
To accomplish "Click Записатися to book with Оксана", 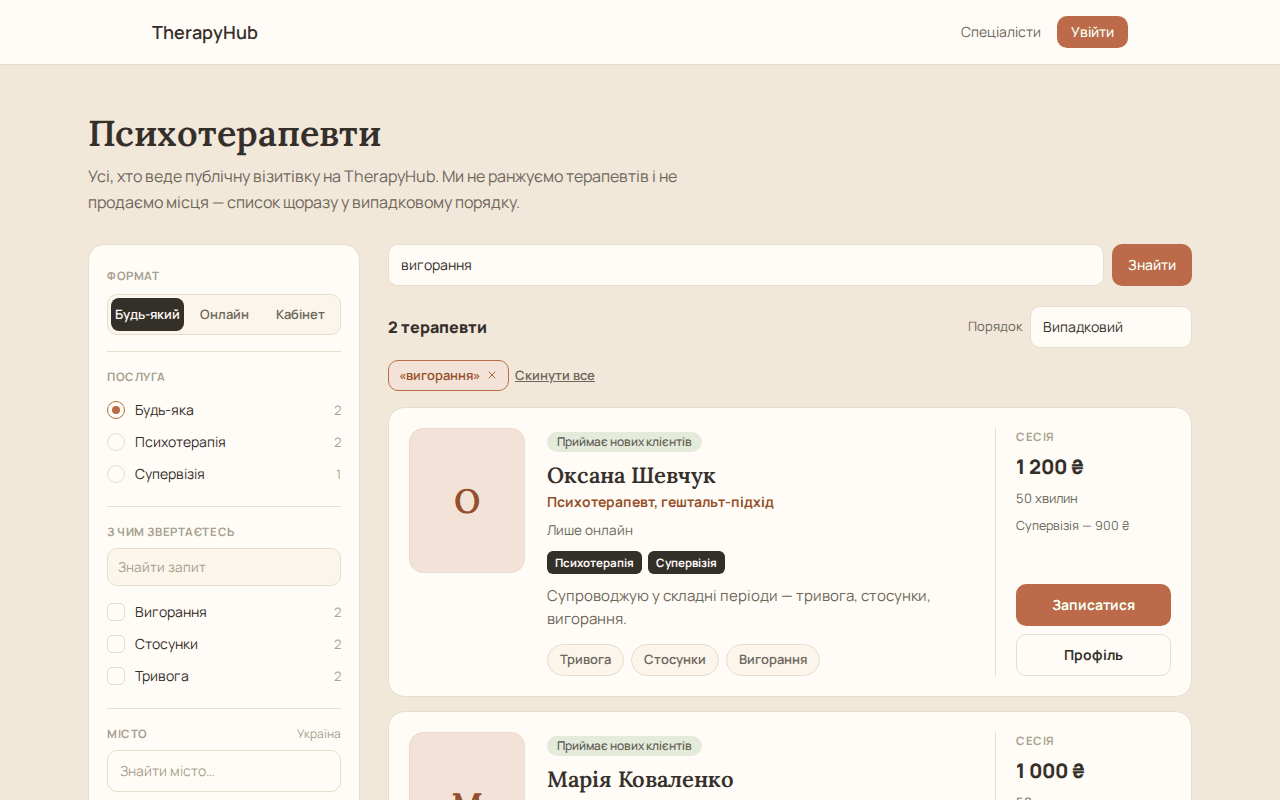I will [1093, 605].
